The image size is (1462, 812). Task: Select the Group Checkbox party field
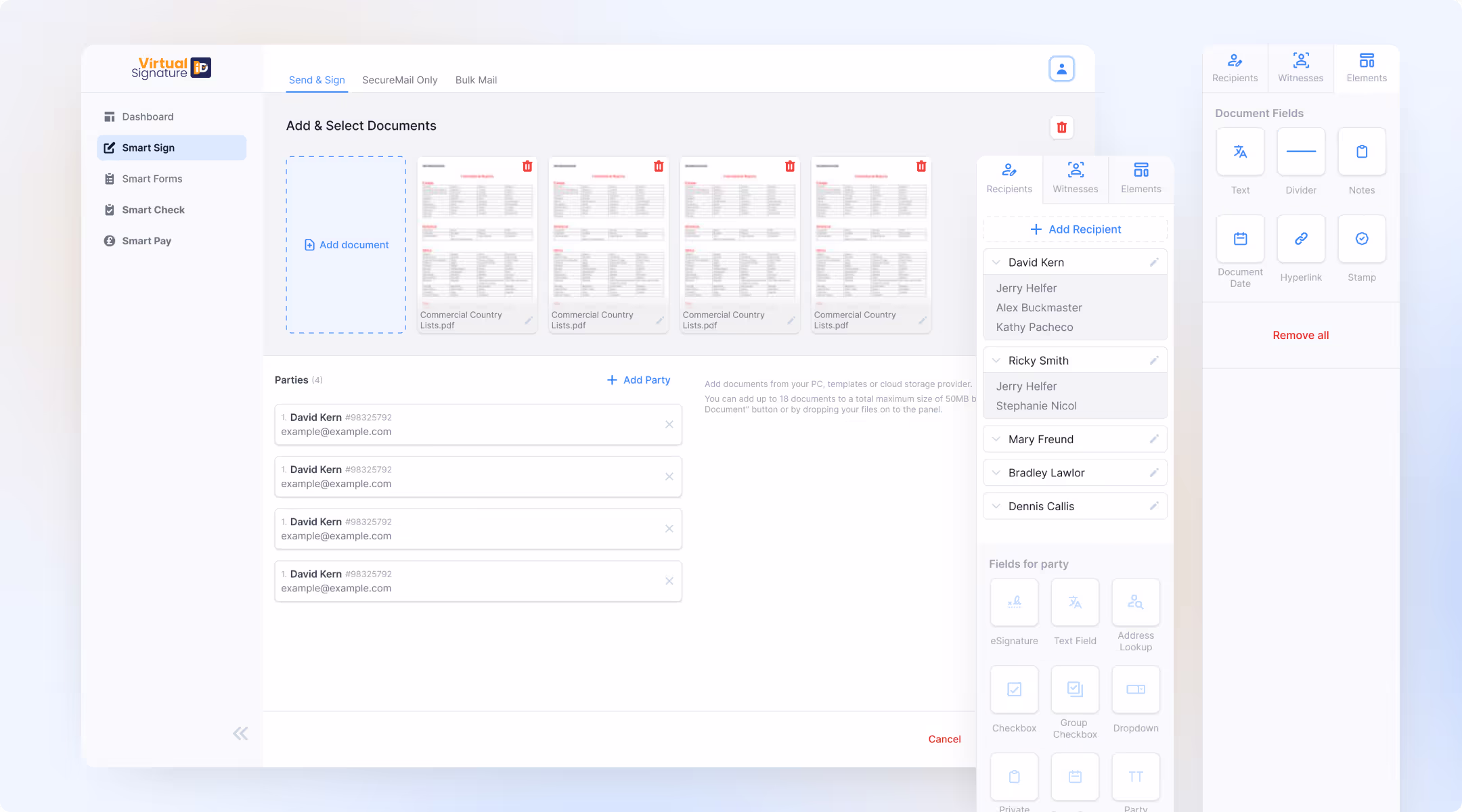(x=1075, y=690)
